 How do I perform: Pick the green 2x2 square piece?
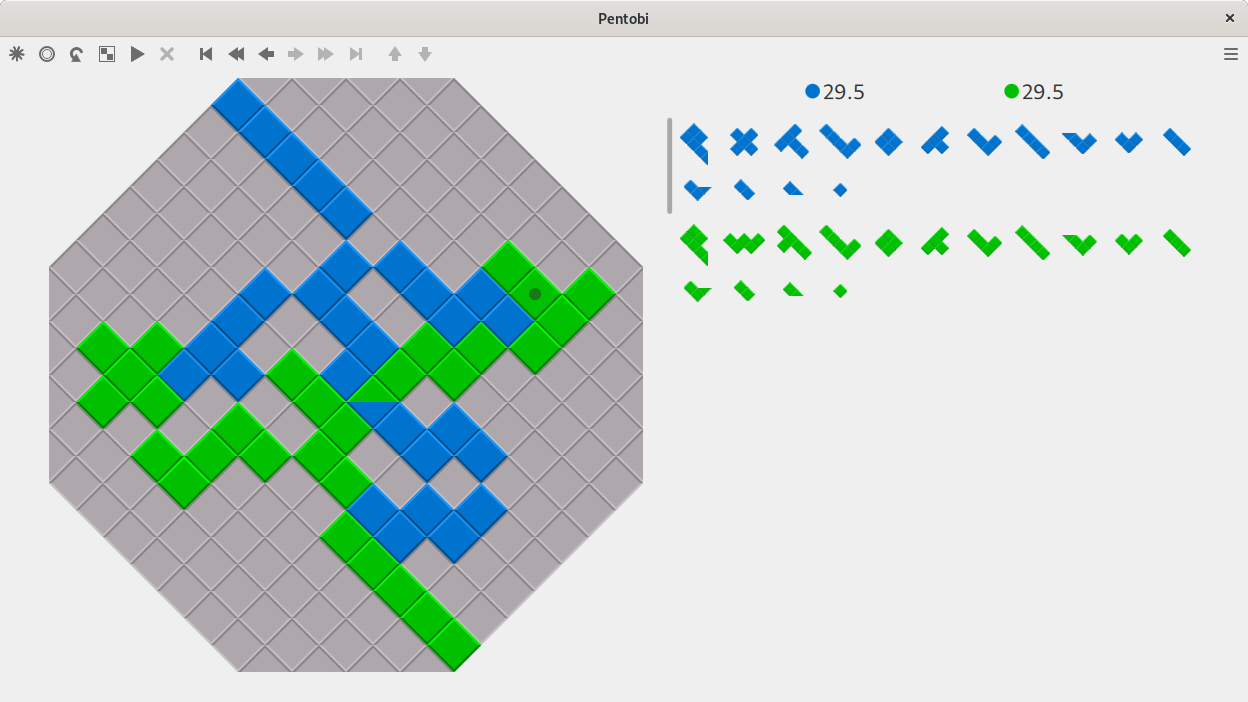pyautogui.click(x=888, y=243)
